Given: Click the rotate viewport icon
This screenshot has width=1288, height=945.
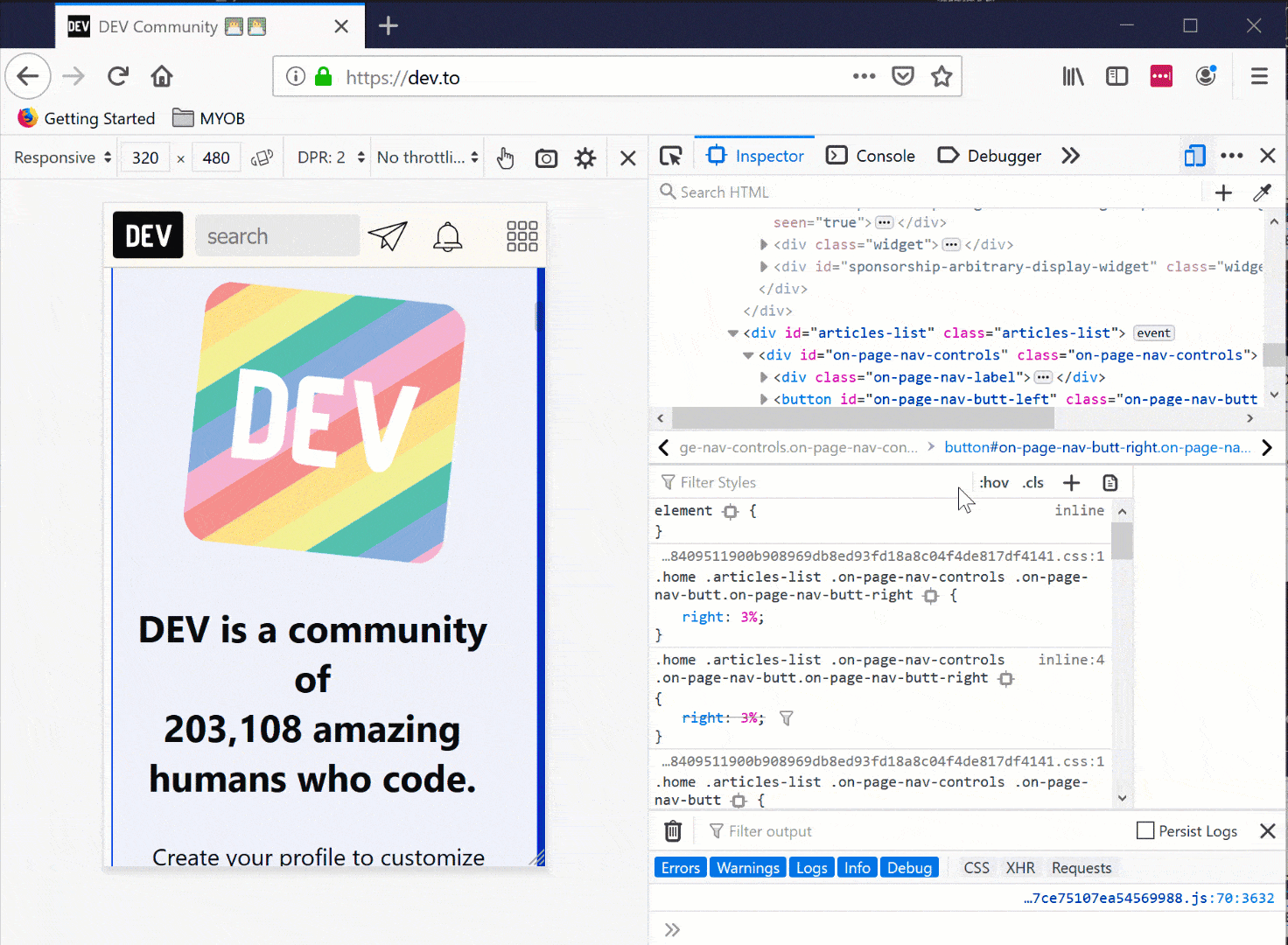Looking at the screenshot, I should (x=262, y=158).
